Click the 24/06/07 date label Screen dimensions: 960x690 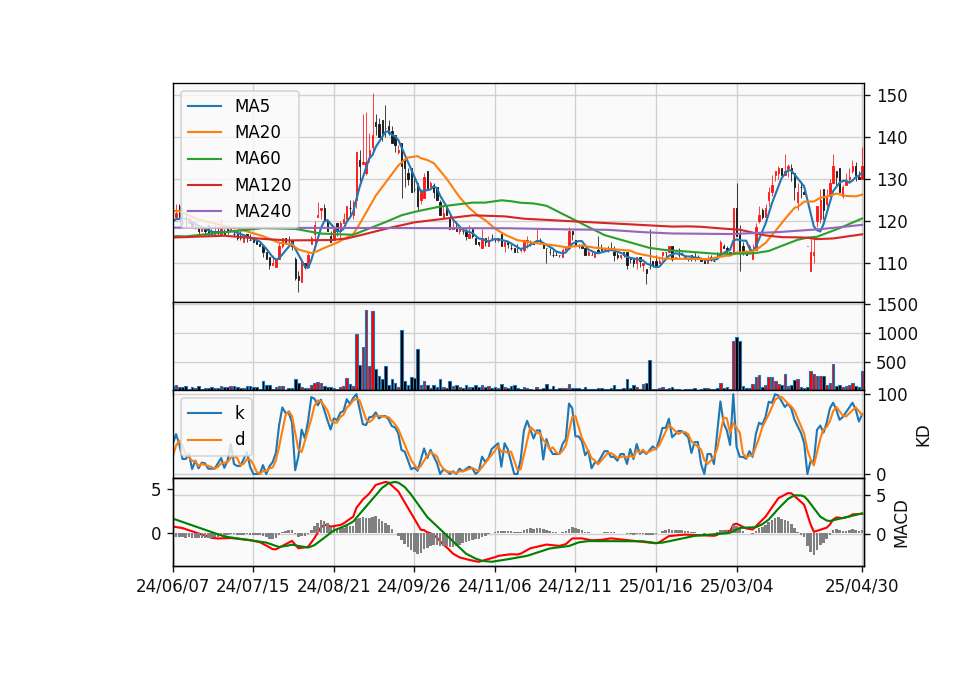[173, 586]
